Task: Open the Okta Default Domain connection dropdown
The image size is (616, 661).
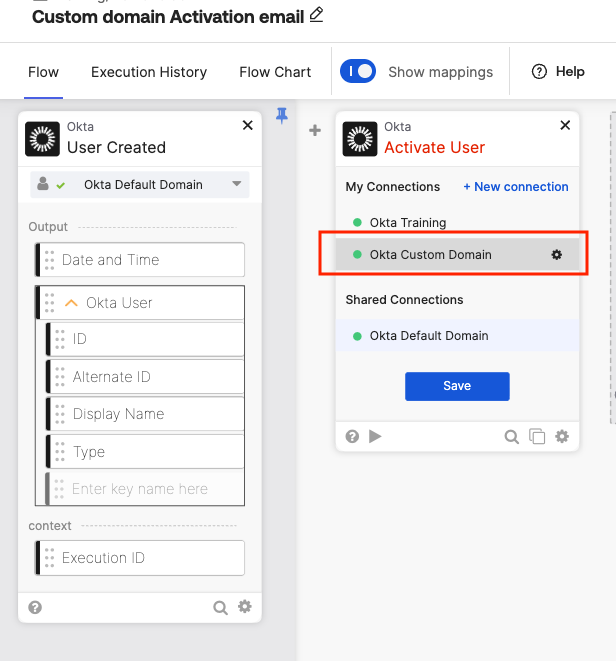Action: point(140,185)
